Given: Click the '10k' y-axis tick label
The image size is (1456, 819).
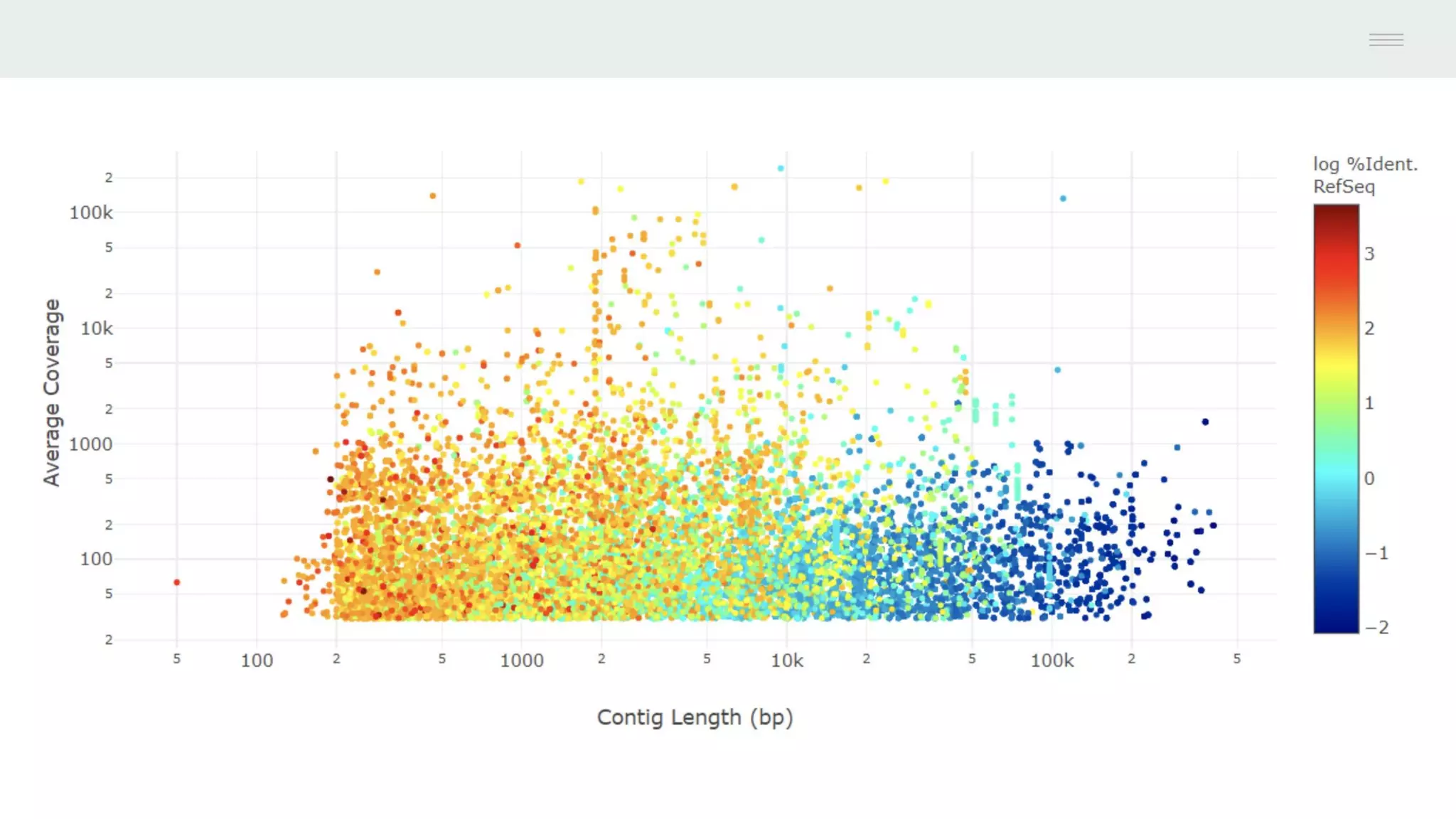Looking at the screenshot, I should coord(97,328).
